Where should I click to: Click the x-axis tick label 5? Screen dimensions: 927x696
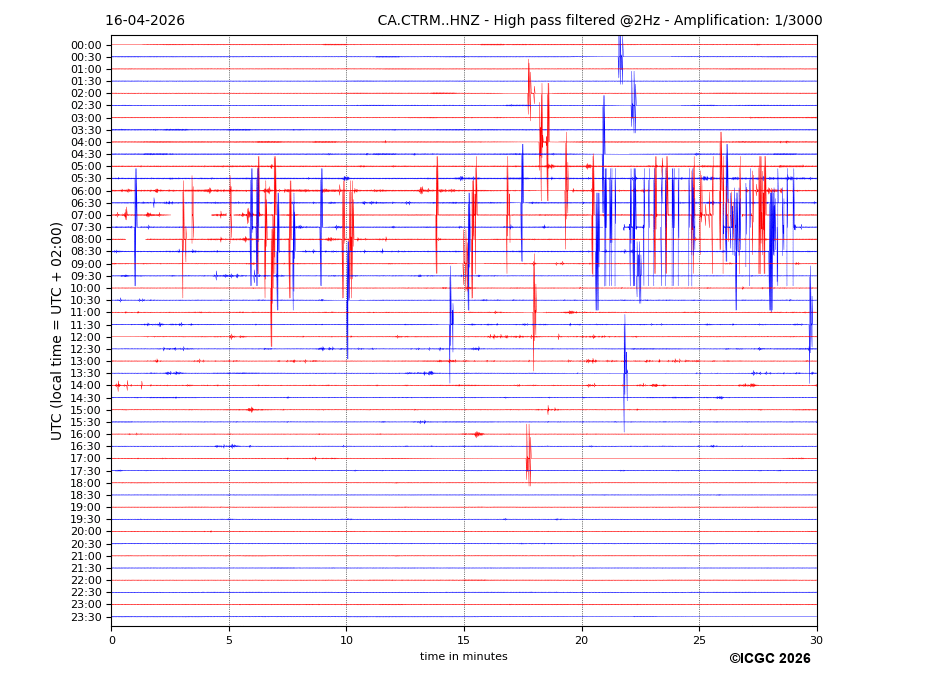click(229, 640)
